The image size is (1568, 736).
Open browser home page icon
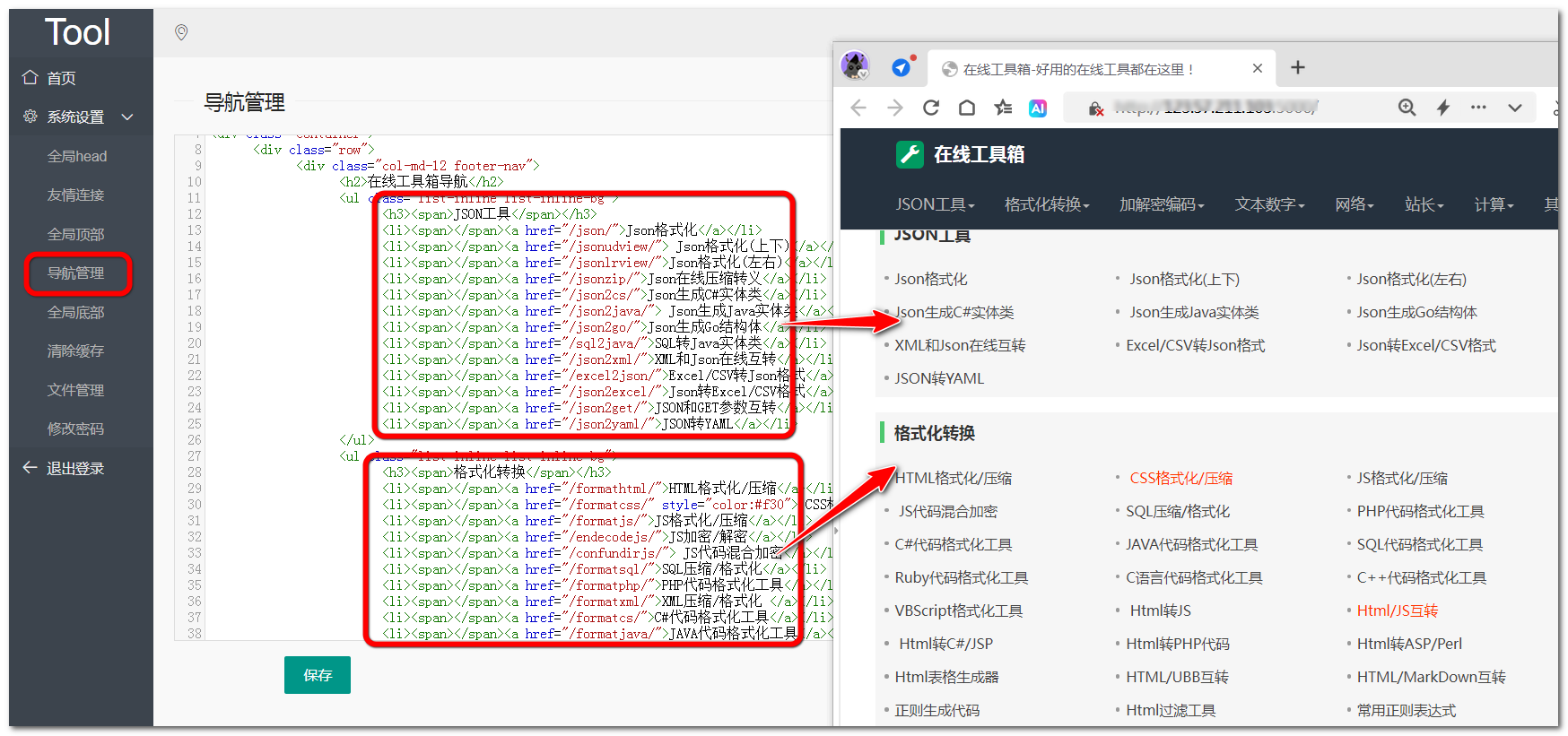point(967,108)
